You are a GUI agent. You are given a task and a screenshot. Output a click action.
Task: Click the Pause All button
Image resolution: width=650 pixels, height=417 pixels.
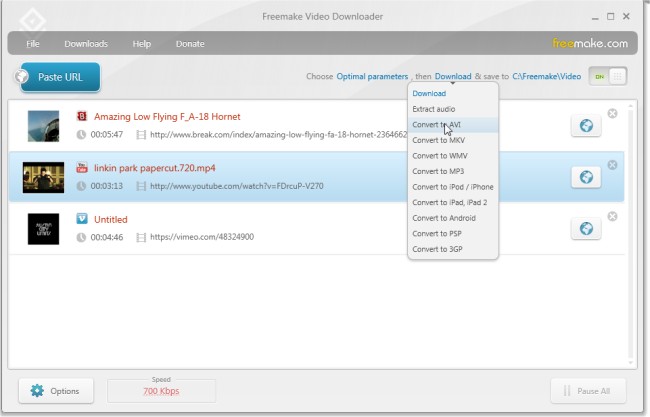(x=588, y=391)
